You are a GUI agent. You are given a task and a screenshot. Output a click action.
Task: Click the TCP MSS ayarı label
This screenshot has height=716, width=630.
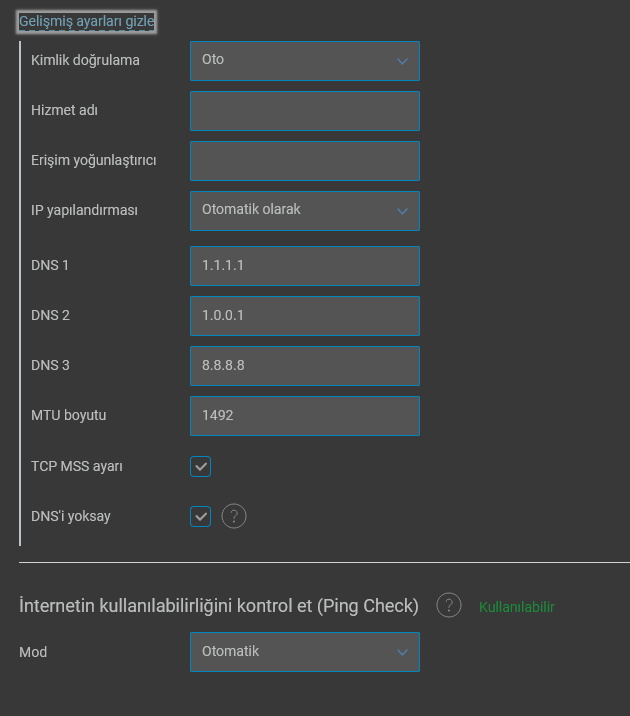point(77,466)
